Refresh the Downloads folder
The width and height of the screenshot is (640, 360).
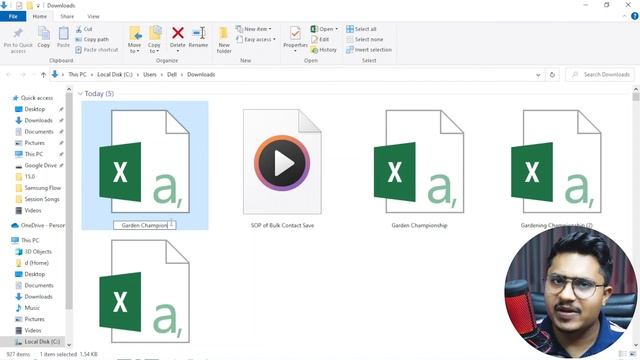(552, 75)
